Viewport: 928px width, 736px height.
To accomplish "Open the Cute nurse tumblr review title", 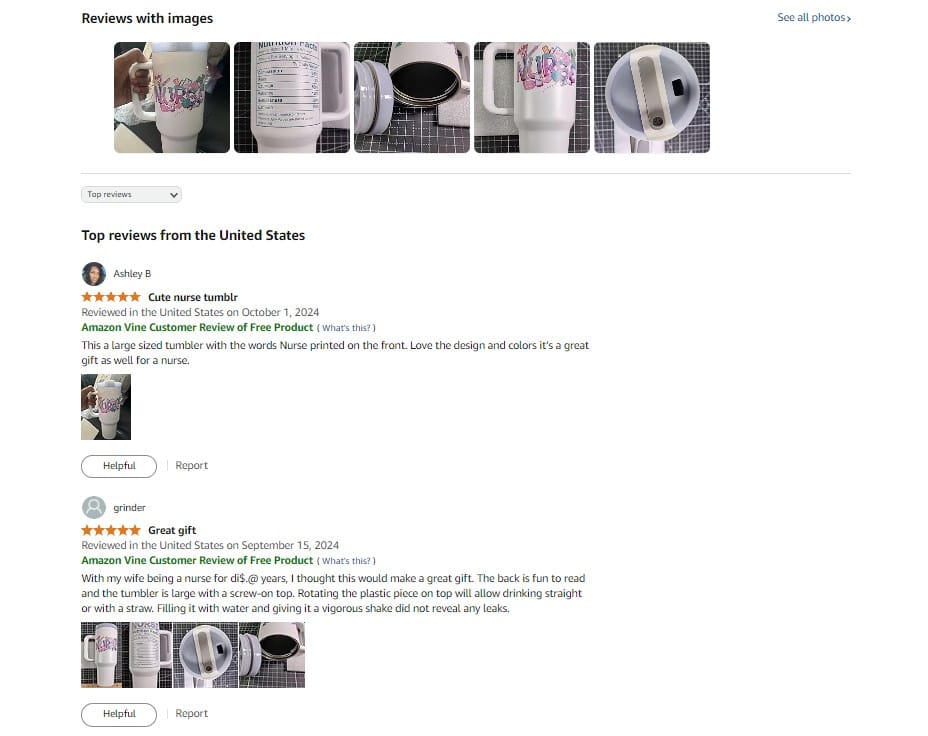I will point(193,297).
